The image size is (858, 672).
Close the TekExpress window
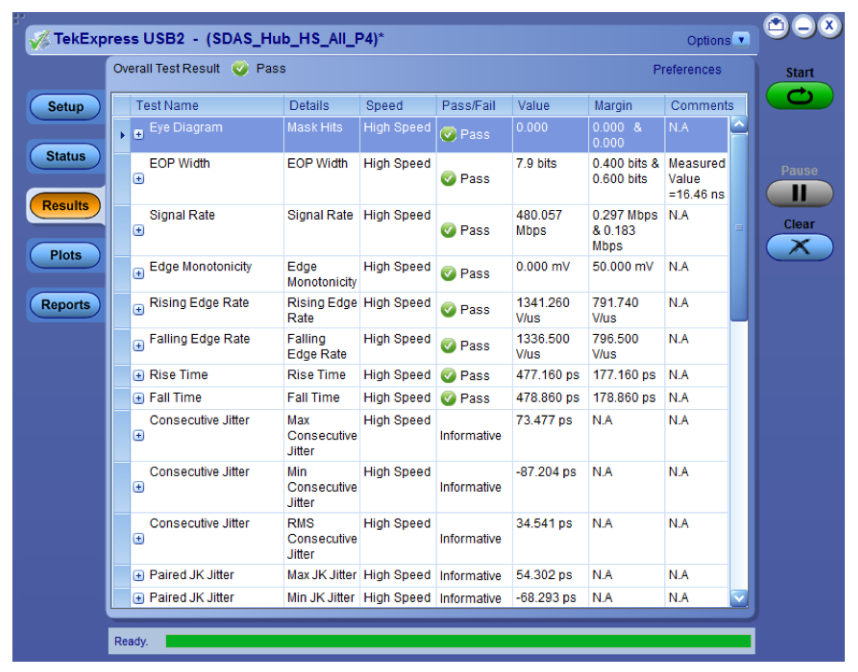tap(830, 25)
